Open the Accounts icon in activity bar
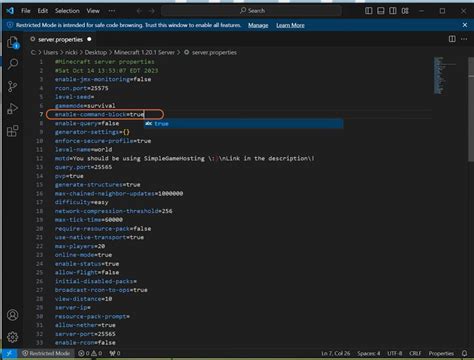This screenshot has width=474, height=360. coord(13,315)
